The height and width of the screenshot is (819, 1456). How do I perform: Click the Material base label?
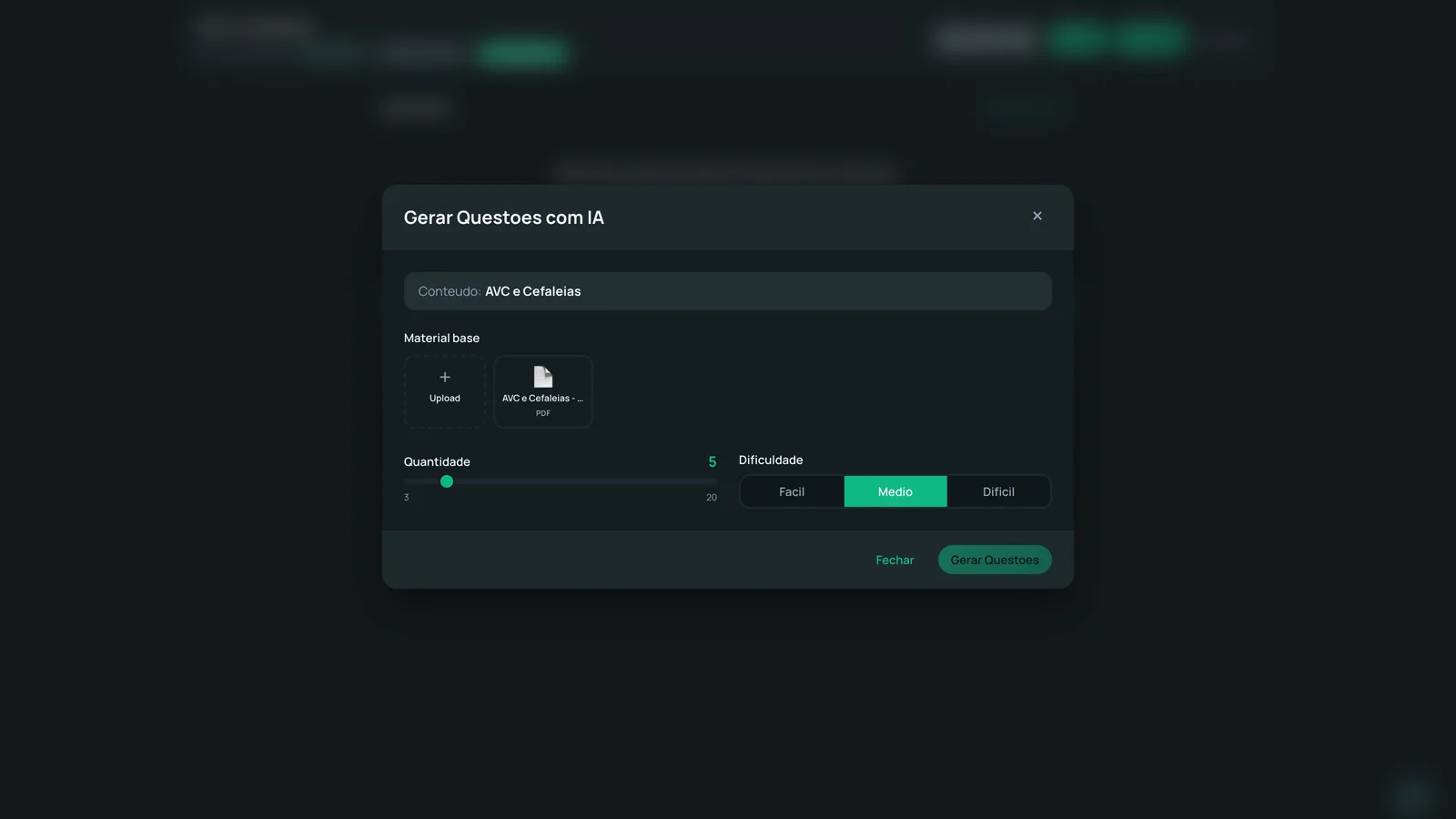(x=441, y=338)
